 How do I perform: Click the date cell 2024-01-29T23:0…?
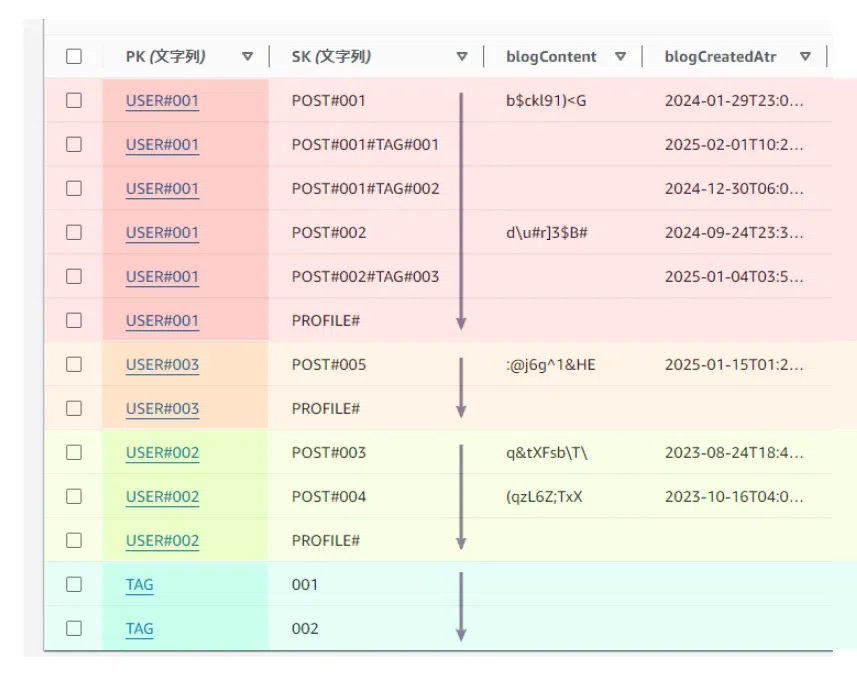(x=734, y=101)
